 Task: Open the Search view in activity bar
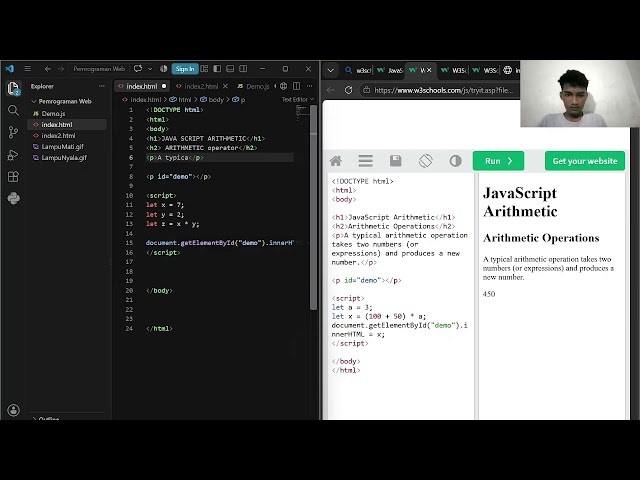[13, 110]
